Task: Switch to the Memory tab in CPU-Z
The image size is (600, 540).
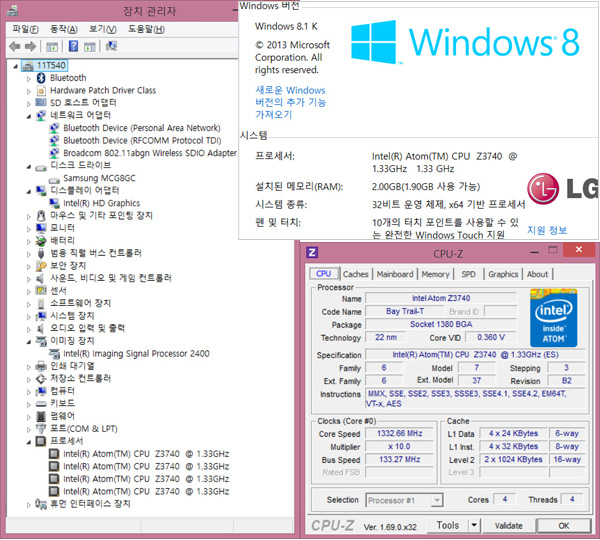Action: (x=435, y=274)
